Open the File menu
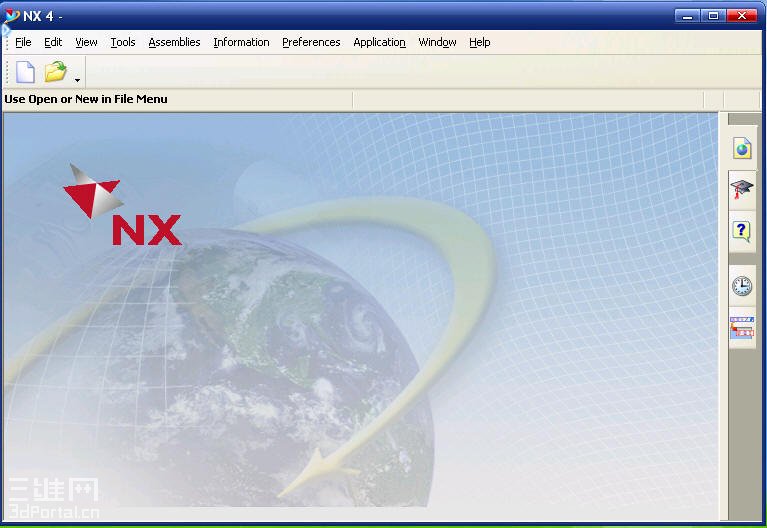This screenshot has height=528, width=767. coord(23,42)
